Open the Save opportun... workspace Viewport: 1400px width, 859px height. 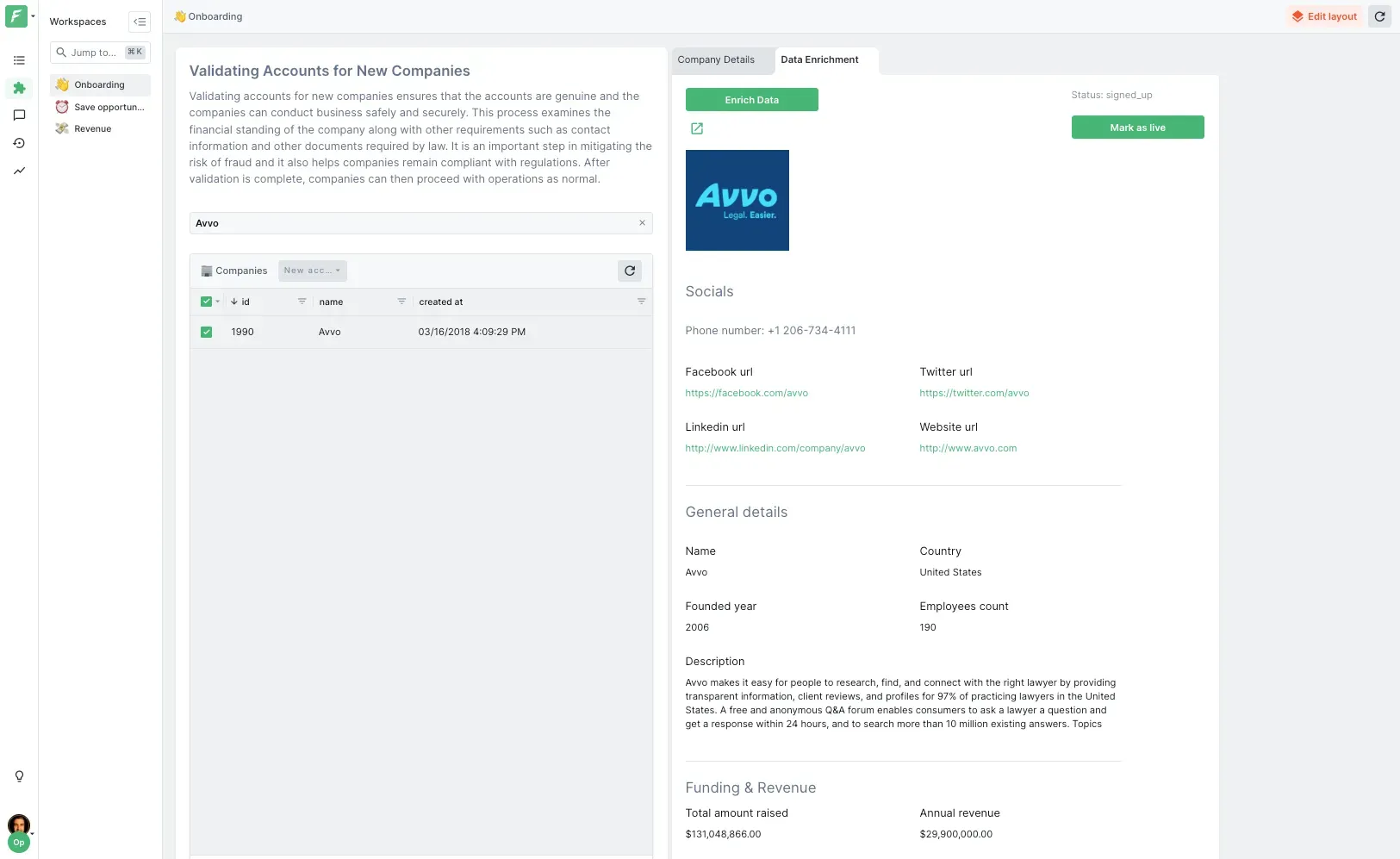pyautogui.click(x=100, y=107)
